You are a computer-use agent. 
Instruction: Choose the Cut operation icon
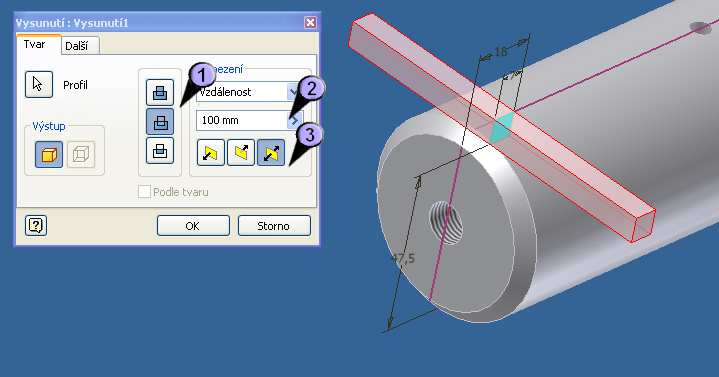[160, 122]
